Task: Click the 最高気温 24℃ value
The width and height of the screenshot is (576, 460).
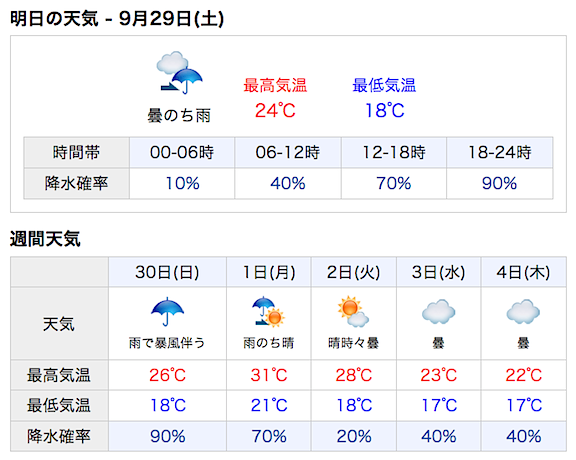Action: [x=275, y=110]
